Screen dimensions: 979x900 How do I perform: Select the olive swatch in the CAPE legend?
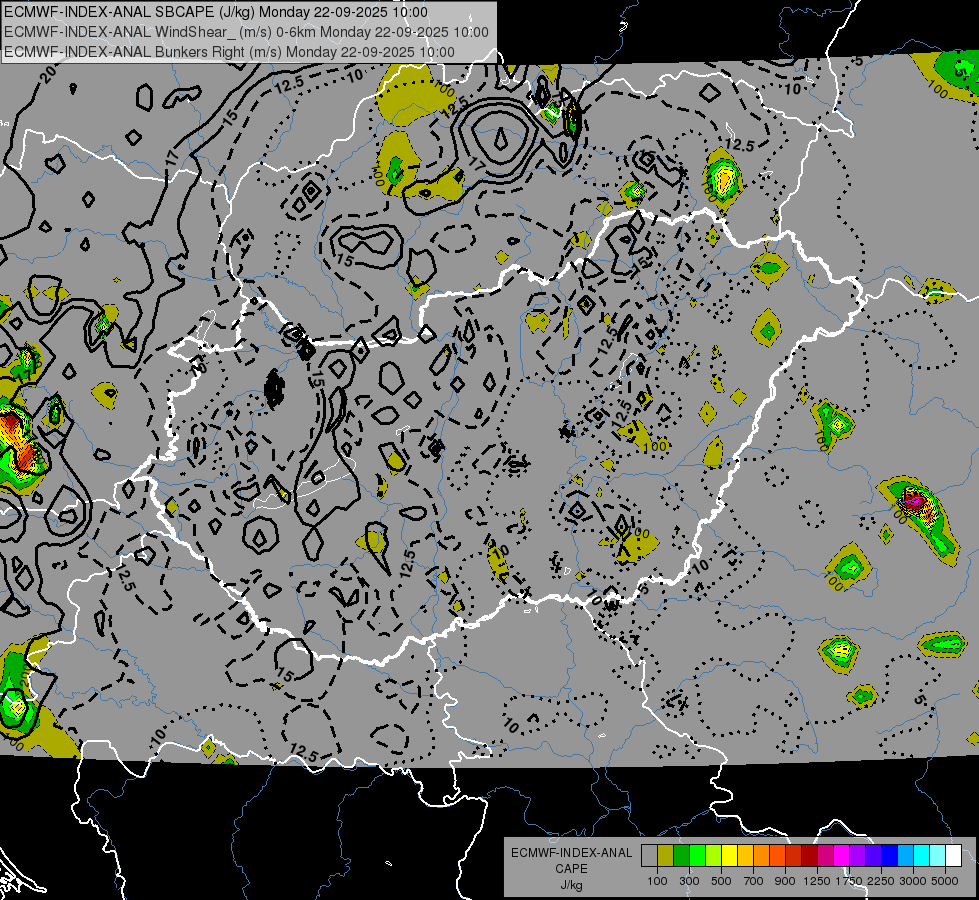click(665, 856)
